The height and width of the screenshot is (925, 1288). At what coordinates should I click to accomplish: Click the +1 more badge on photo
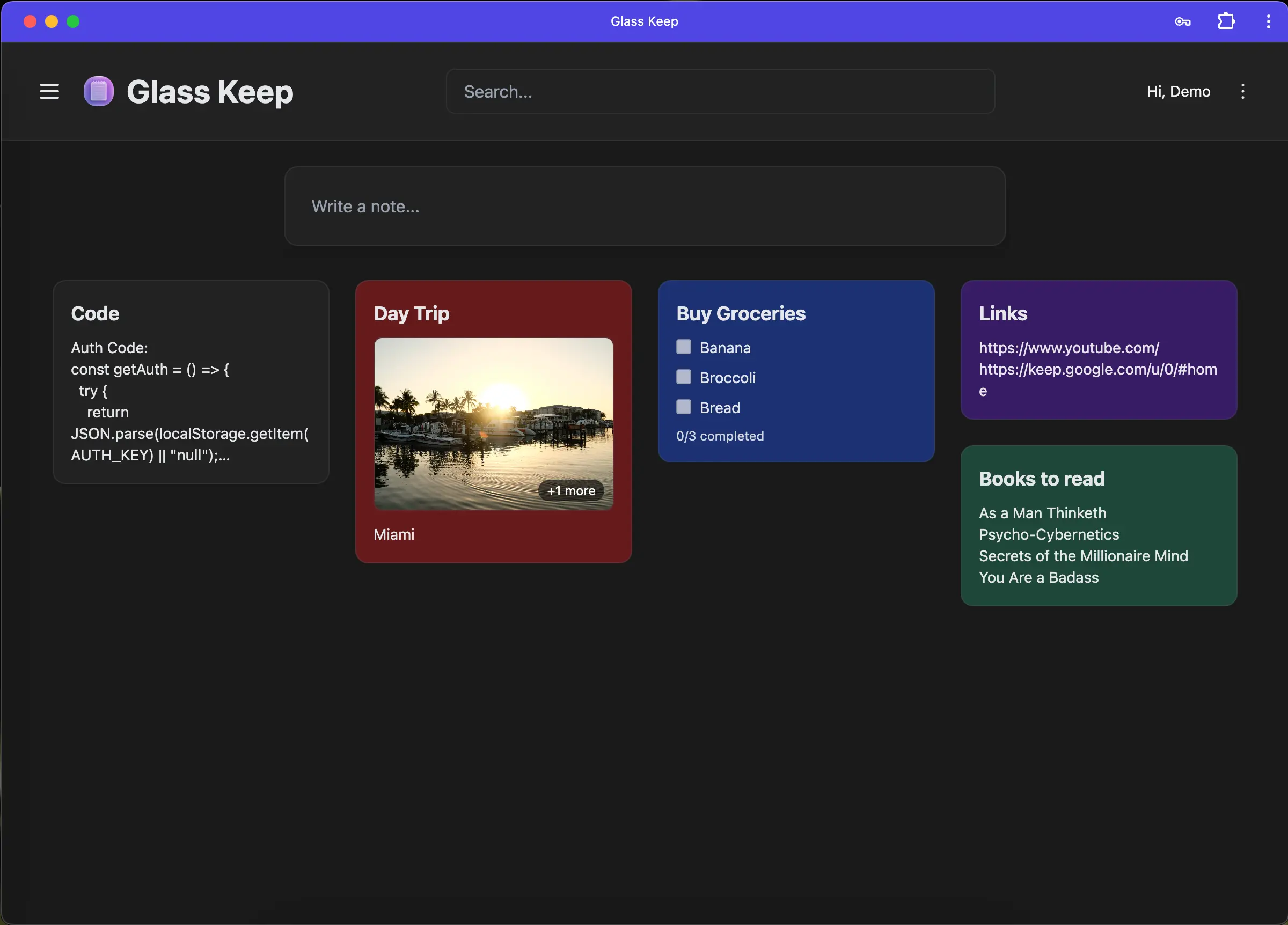coord(570,490)
